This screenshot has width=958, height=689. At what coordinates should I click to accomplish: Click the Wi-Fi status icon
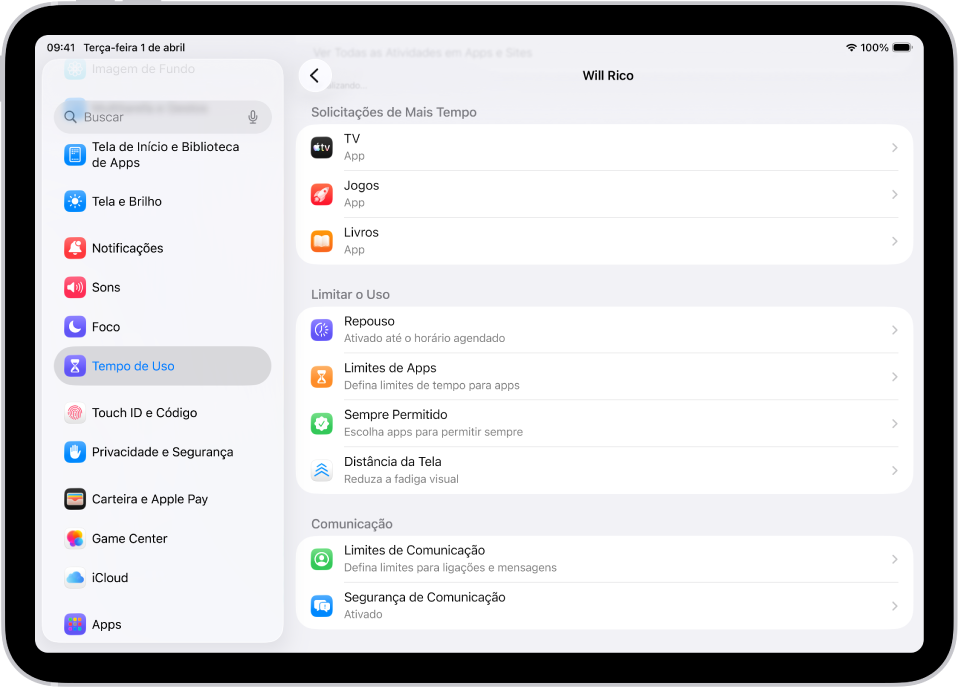[x=851, y=48]
